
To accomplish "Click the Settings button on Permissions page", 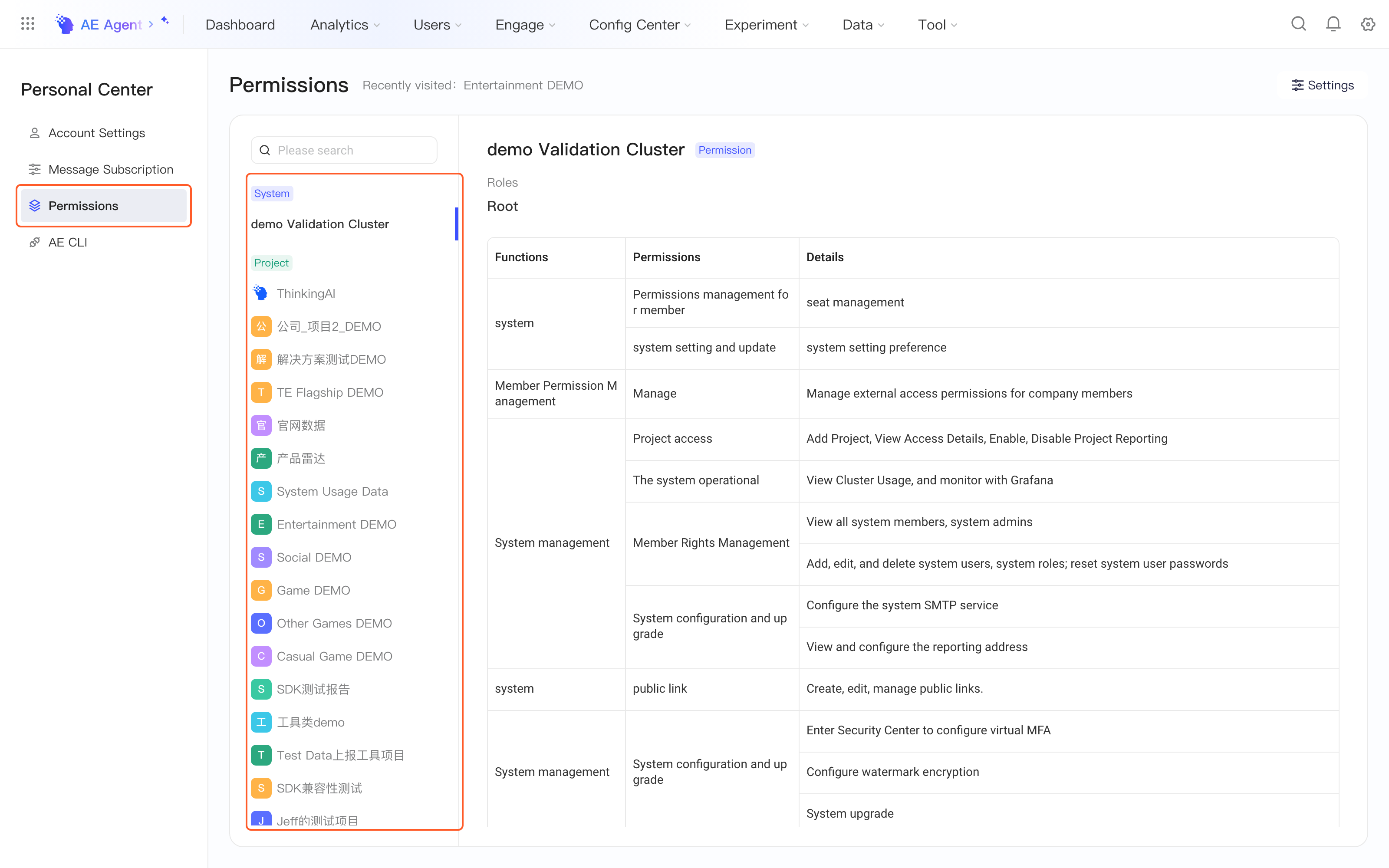I will (x=1323, y=85).
